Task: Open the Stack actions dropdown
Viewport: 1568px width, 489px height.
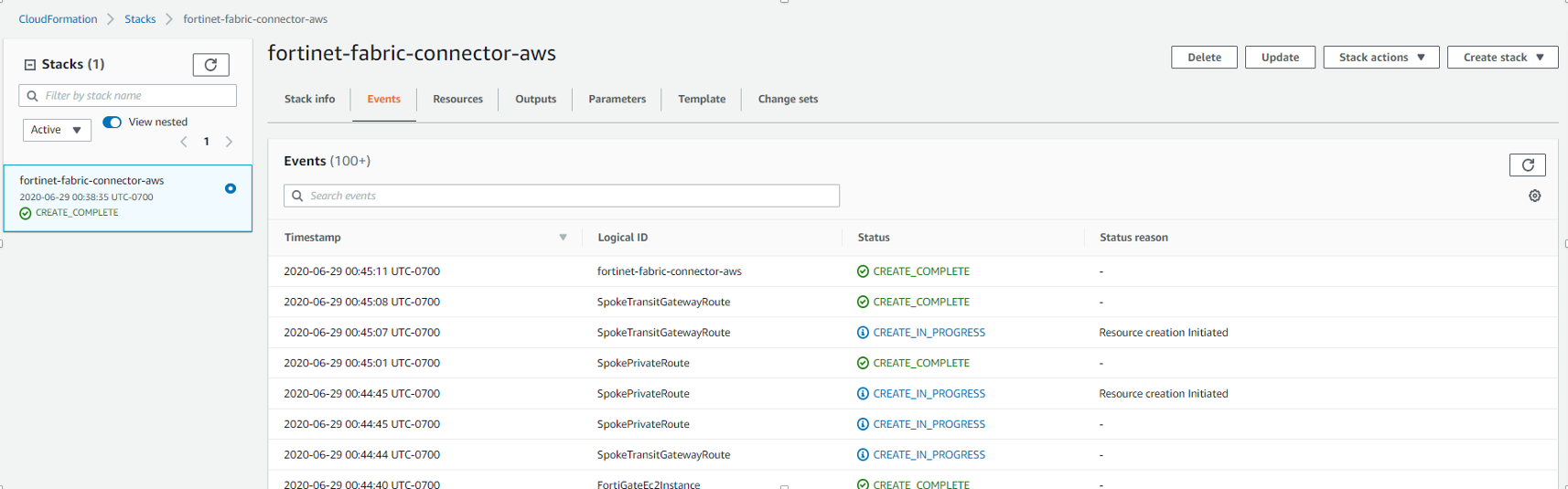Action: [1380, 58]
